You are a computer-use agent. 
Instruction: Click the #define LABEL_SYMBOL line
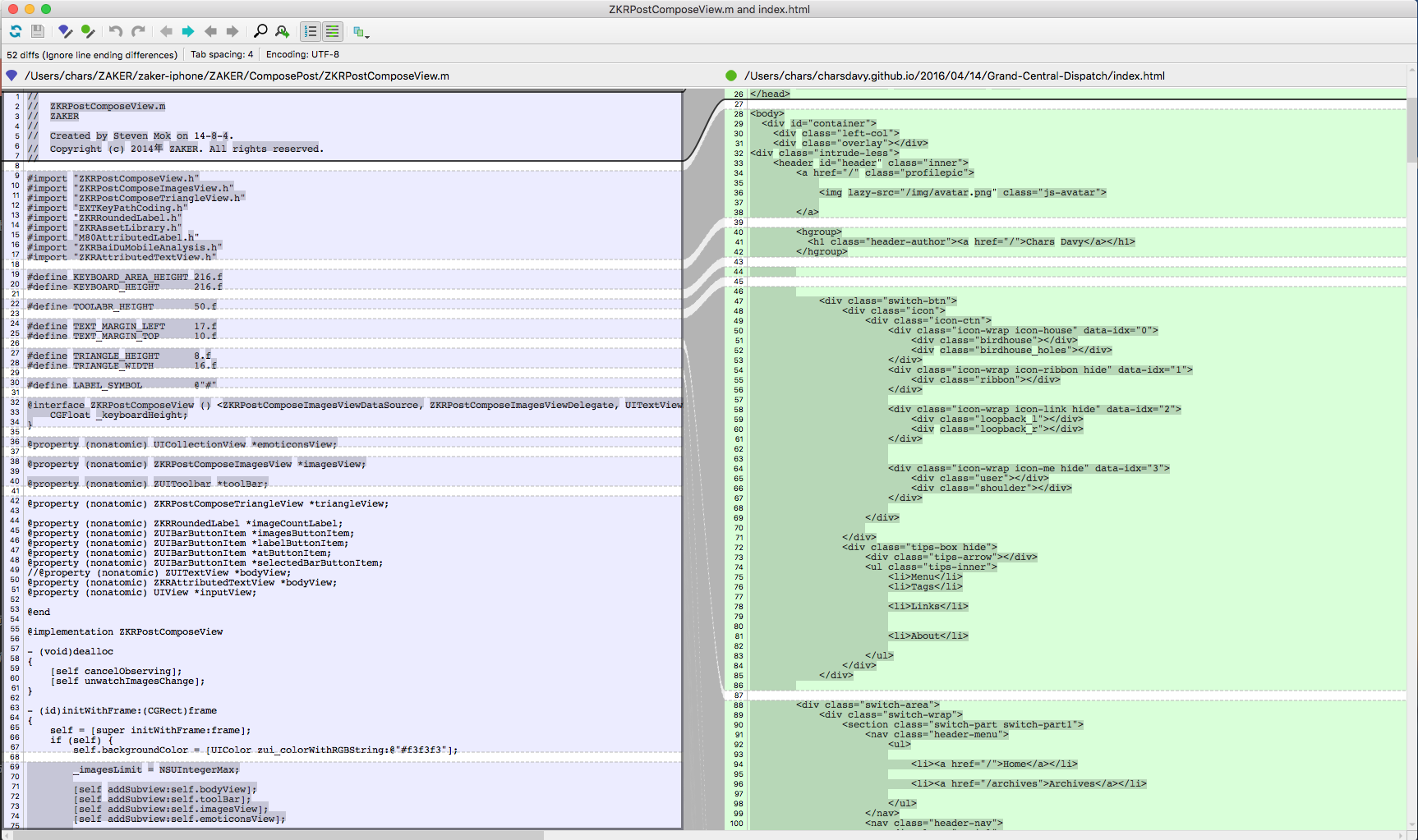(122, 386)
